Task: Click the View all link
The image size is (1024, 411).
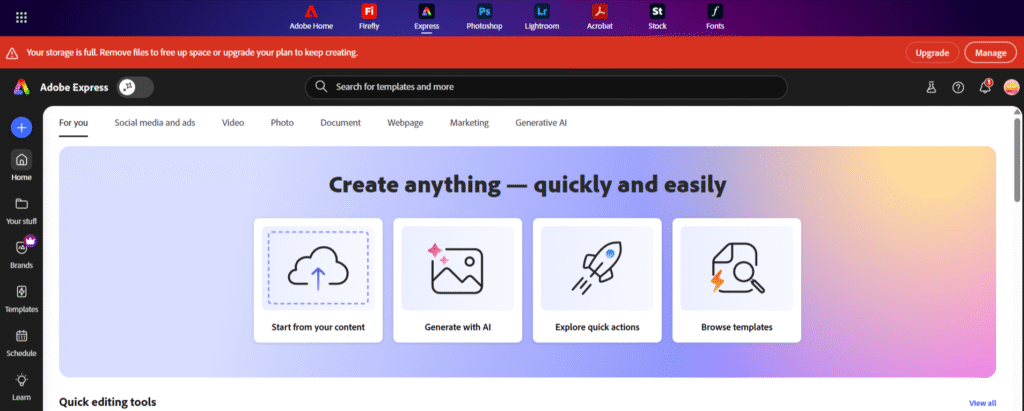Action: click(x=982, y=403)
